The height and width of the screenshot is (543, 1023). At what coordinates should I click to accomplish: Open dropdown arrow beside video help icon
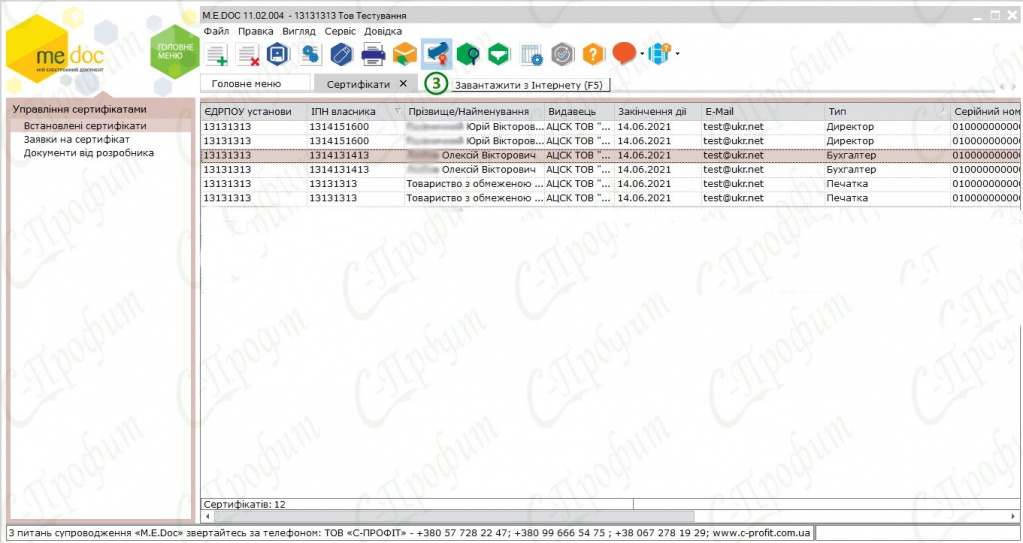(677, 54)
